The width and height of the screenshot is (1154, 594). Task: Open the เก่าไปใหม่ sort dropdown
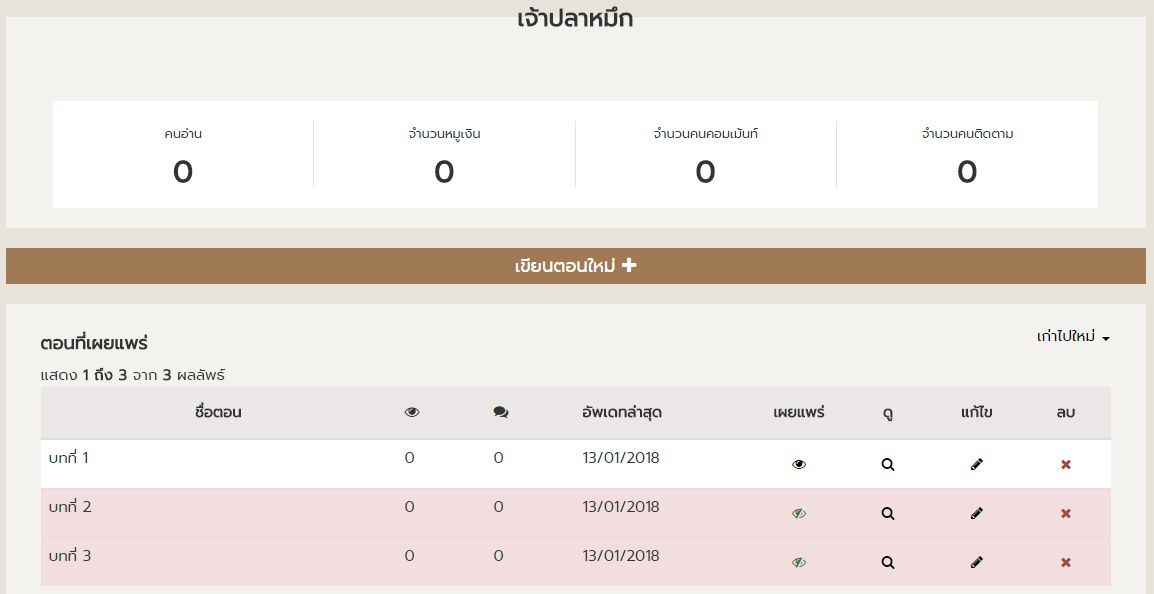[x=1073, y=337]
